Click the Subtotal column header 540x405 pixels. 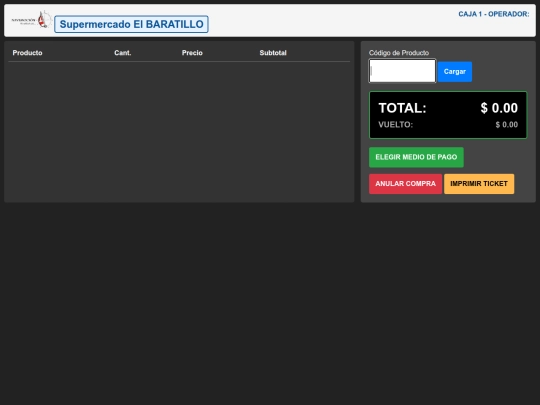(x=273, y=53)
